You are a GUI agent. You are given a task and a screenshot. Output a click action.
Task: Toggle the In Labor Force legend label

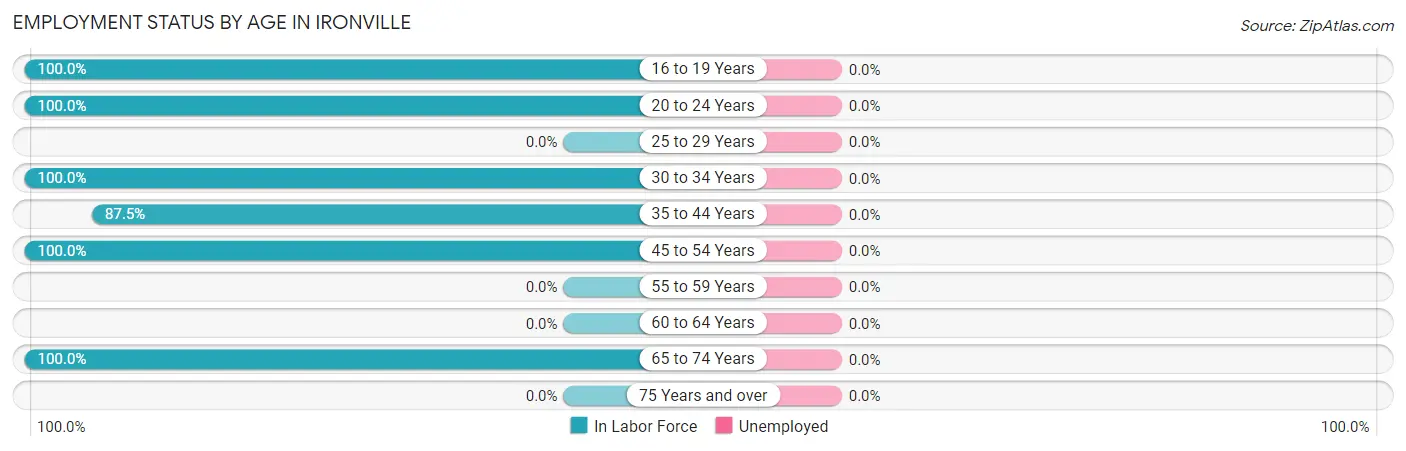[645, 426]
